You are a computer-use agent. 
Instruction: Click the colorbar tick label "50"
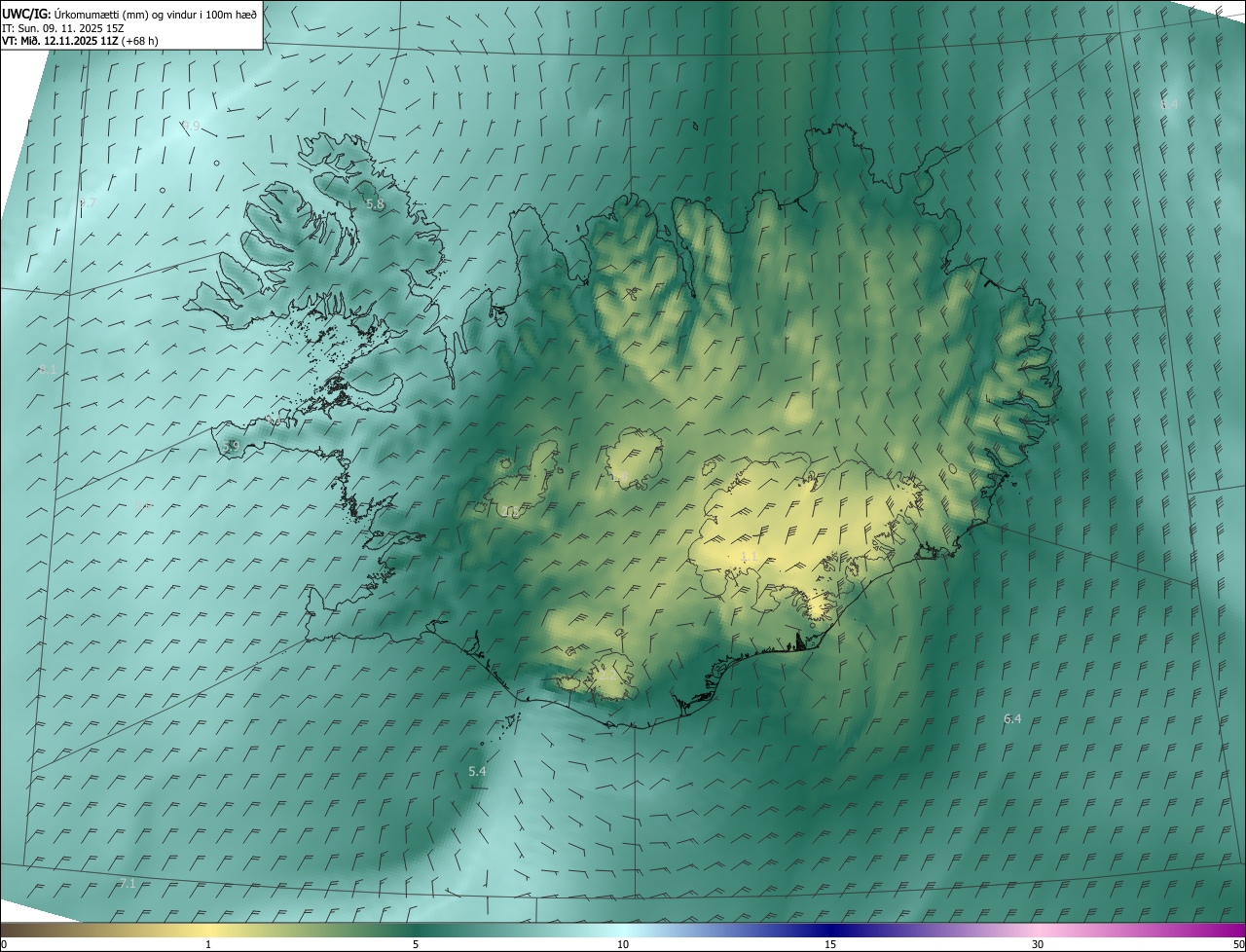point(1238,944)
